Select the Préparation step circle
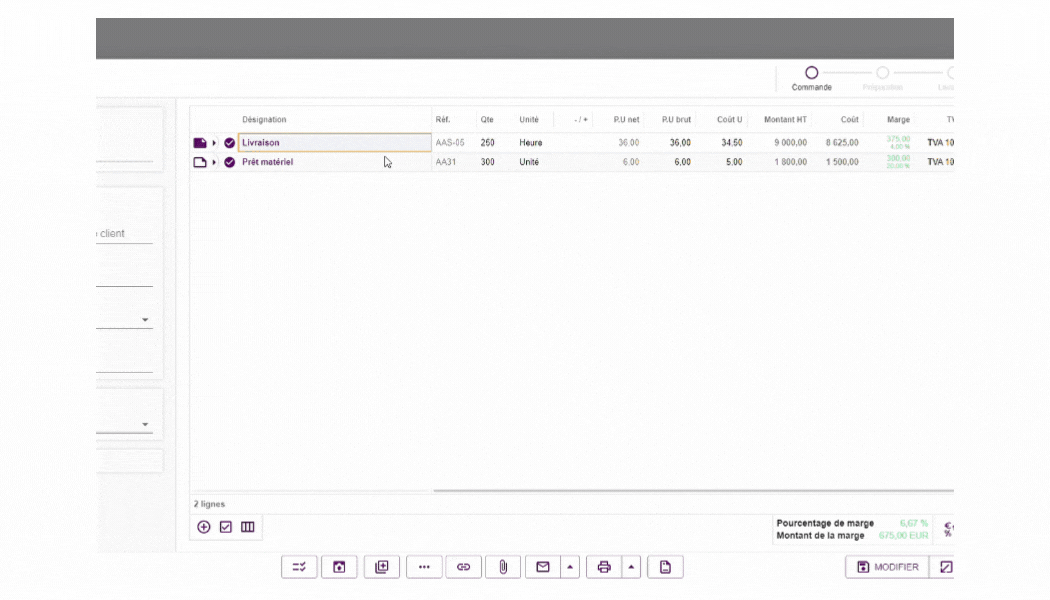Screen dimensions: 1050x600 coord(883,72)
